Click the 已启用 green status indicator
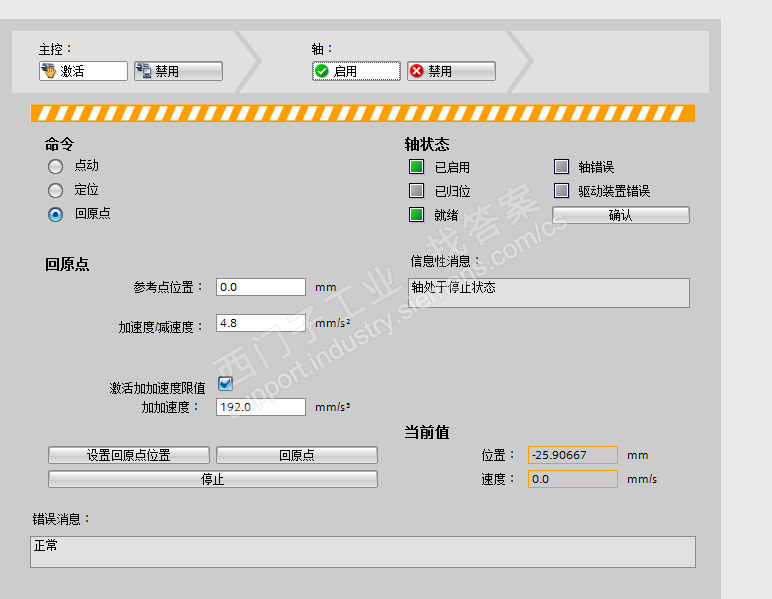This screenshot has width=772, height=599. [417, 166]
